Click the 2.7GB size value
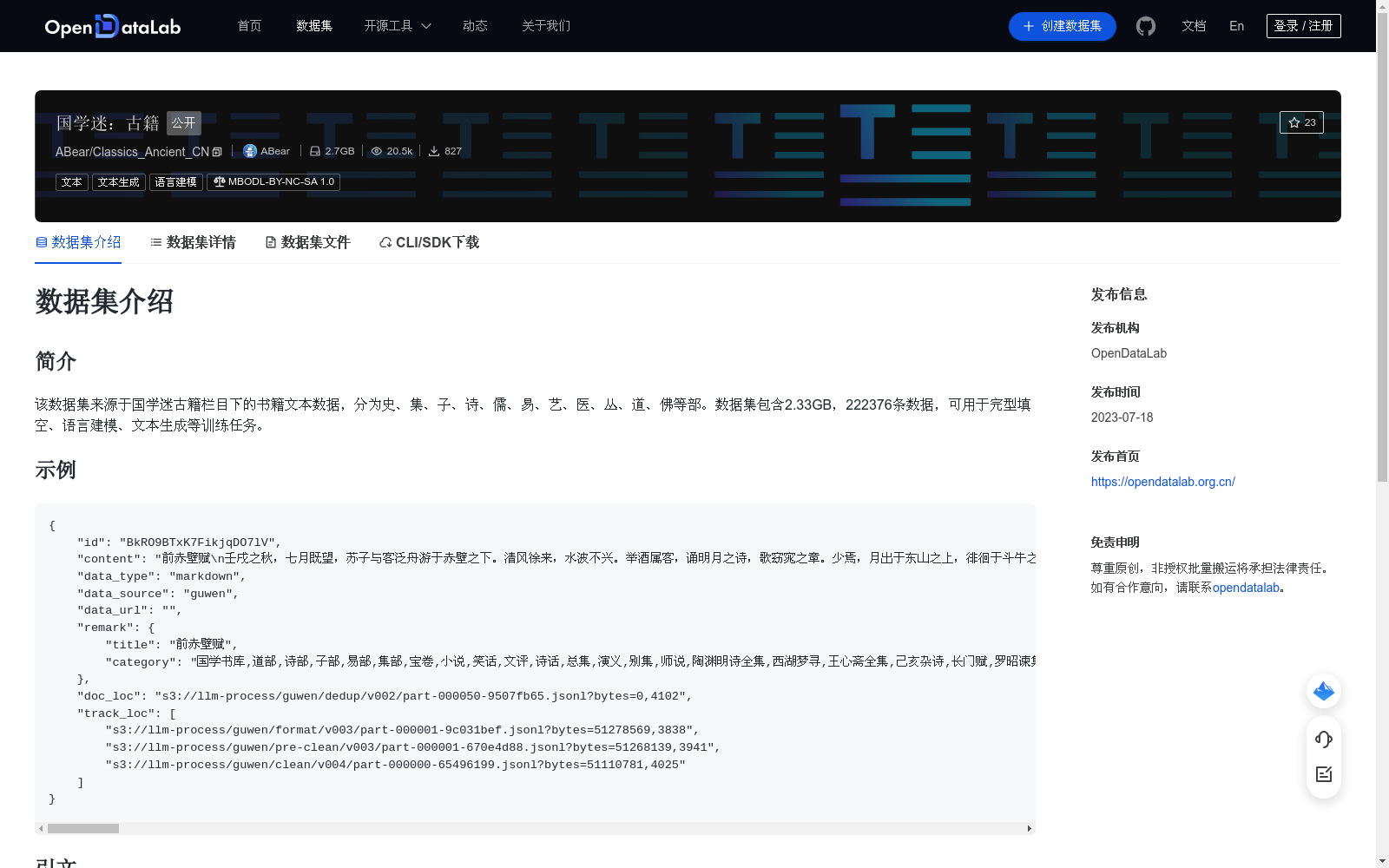Viewport: 1389px width, 868px height. click(339, 151)
